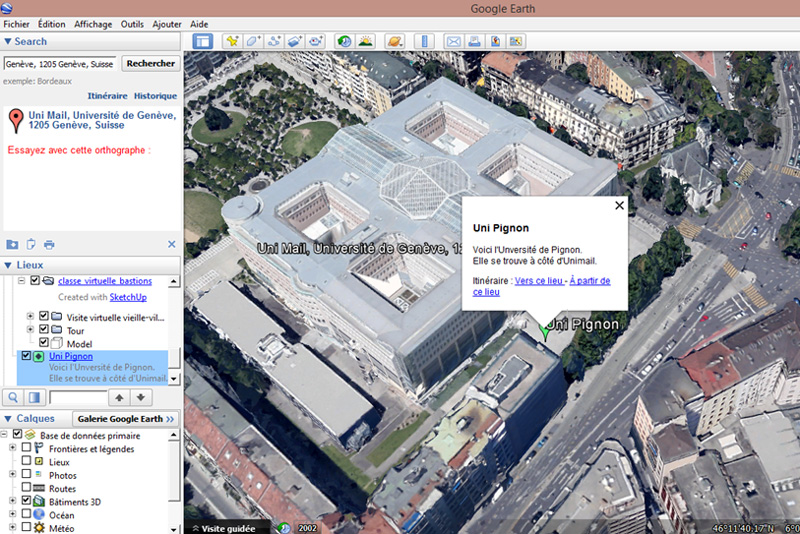This screenshot has height=534, width=800.
Task: Click the search address input field
Action: [60, 63]
